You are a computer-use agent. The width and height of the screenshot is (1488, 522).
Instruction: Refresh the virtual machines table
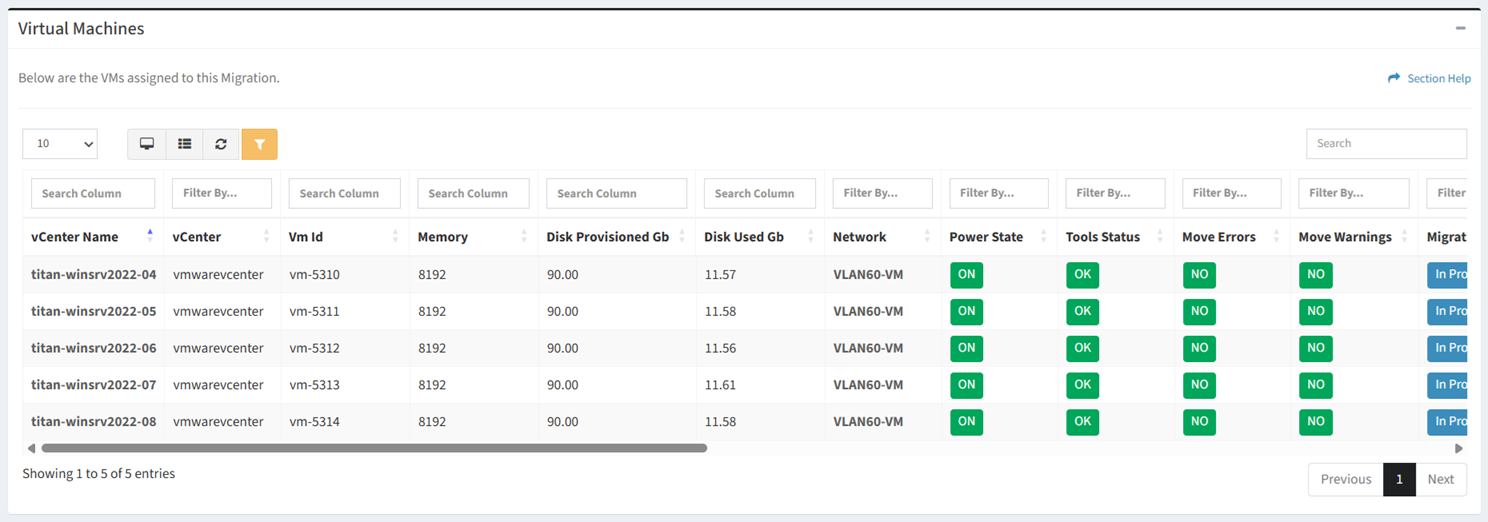[x=221, y=144]
